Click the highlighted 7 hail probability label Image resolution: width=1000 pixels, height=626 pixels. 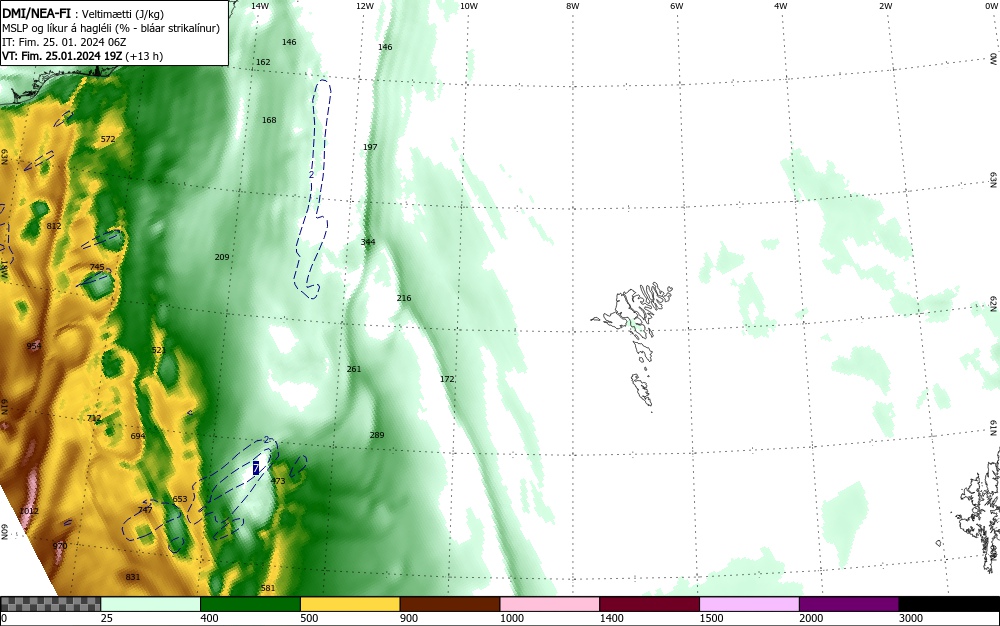pos(256,468)
